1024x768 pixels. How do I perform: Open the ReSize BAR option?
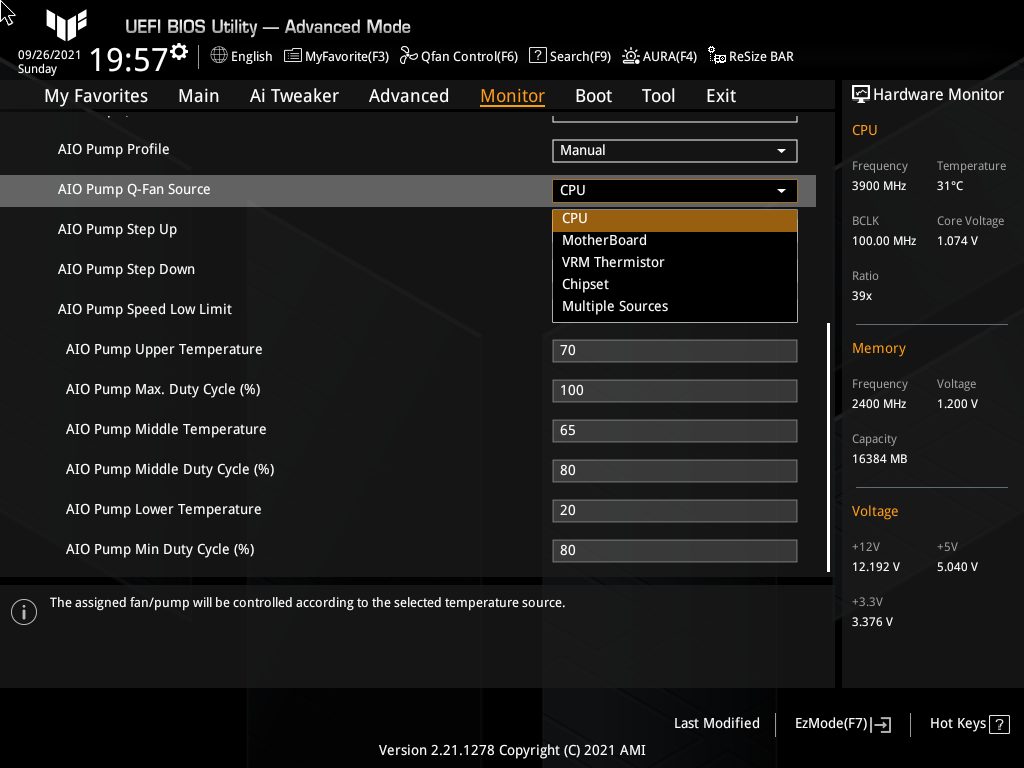[750, 56]
